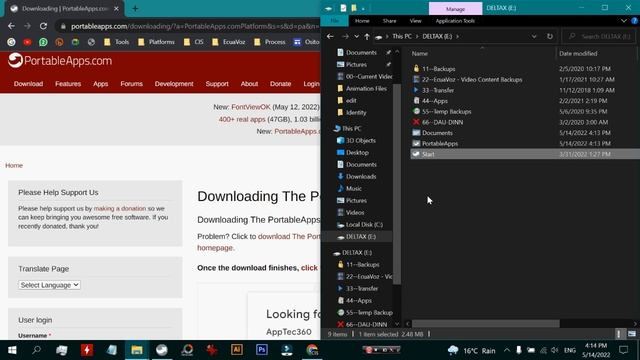Viewport: 640px width, 360px height.
Task: Click Explorer's back navigation arrow
Action: (330, 36)
